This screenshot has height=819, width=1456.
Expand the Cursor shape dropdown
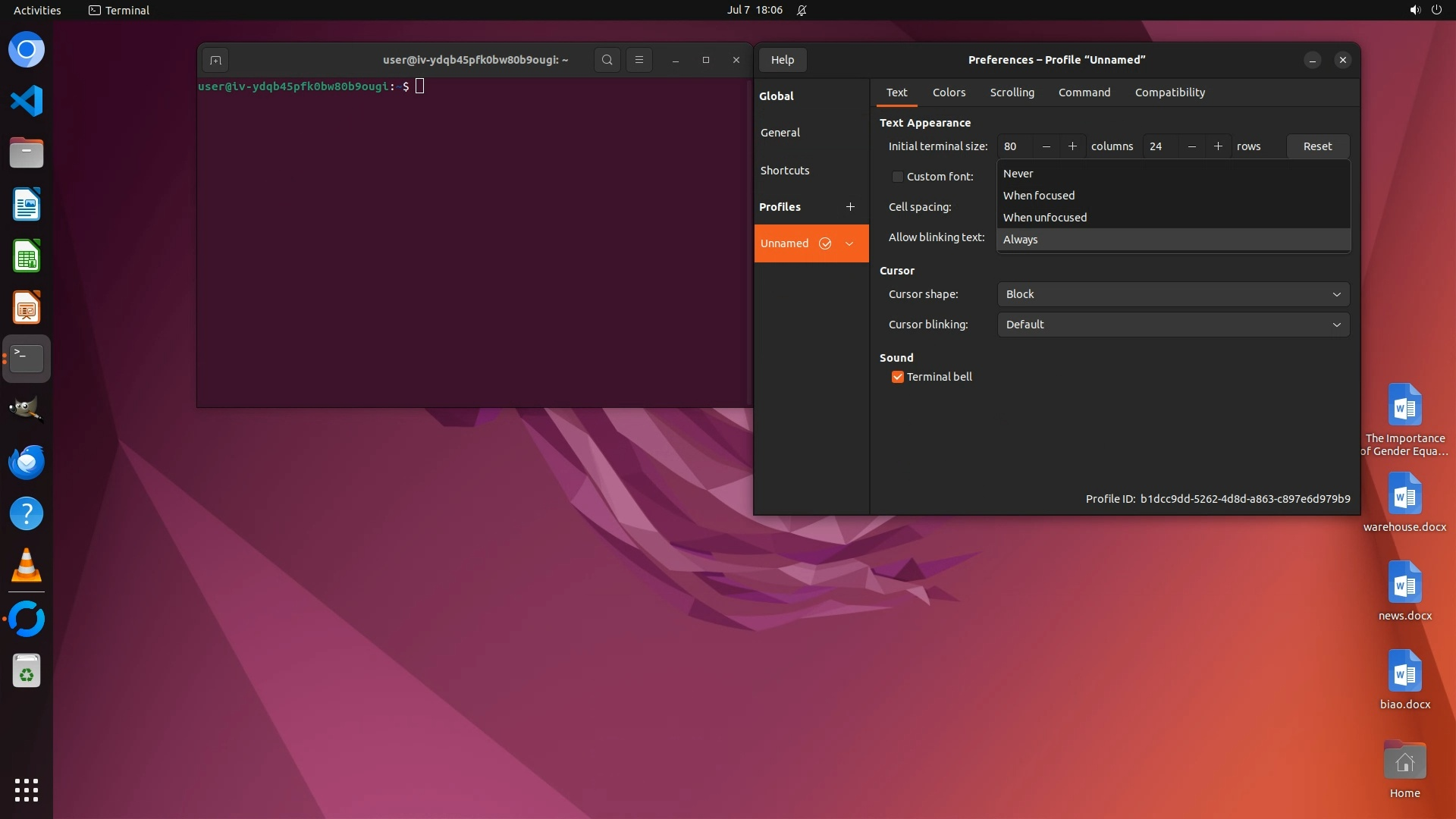click(x=1172, y=294)
